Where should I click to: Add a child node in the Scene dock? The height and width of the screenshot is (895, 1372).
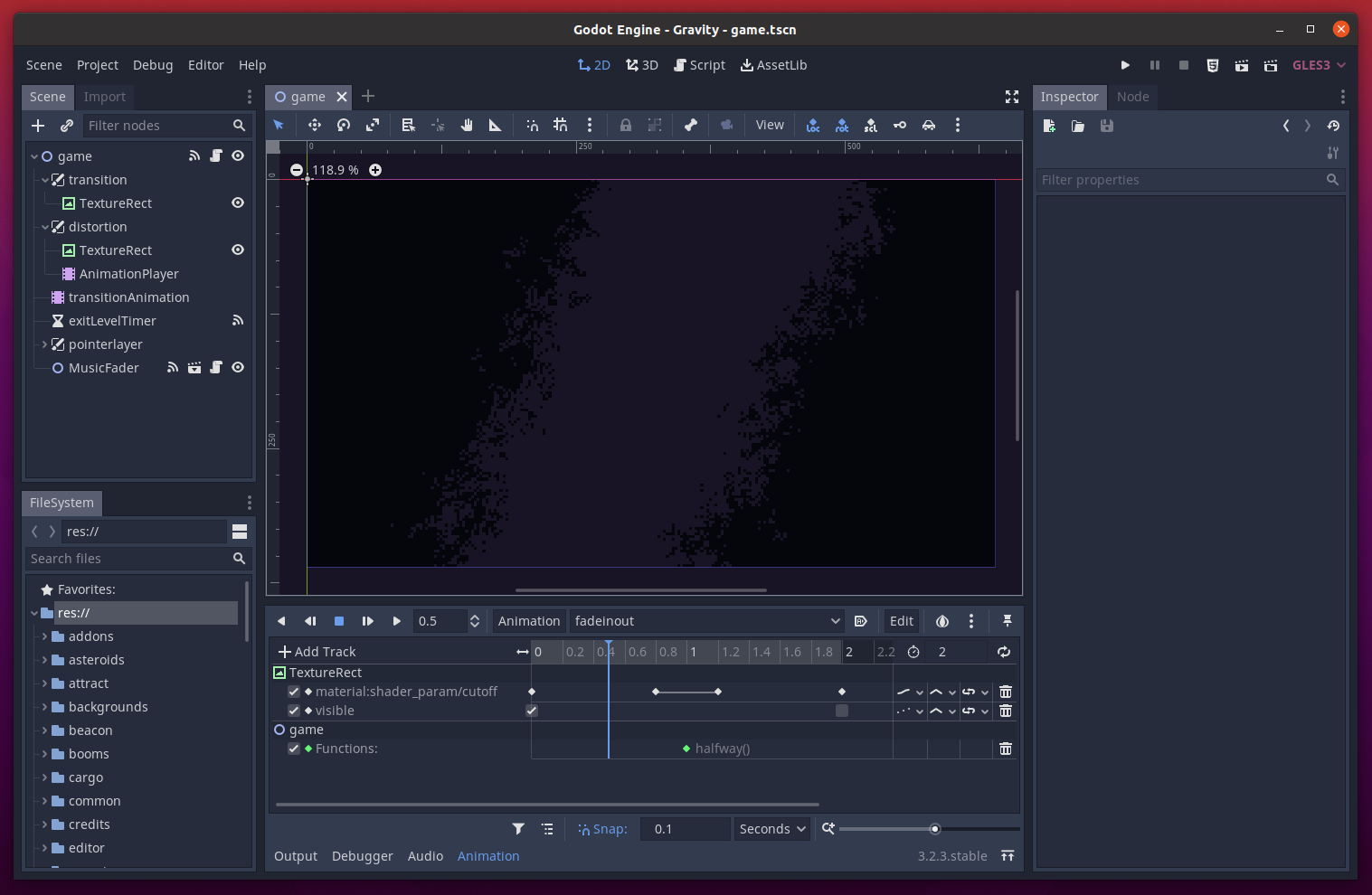[38, 125]
